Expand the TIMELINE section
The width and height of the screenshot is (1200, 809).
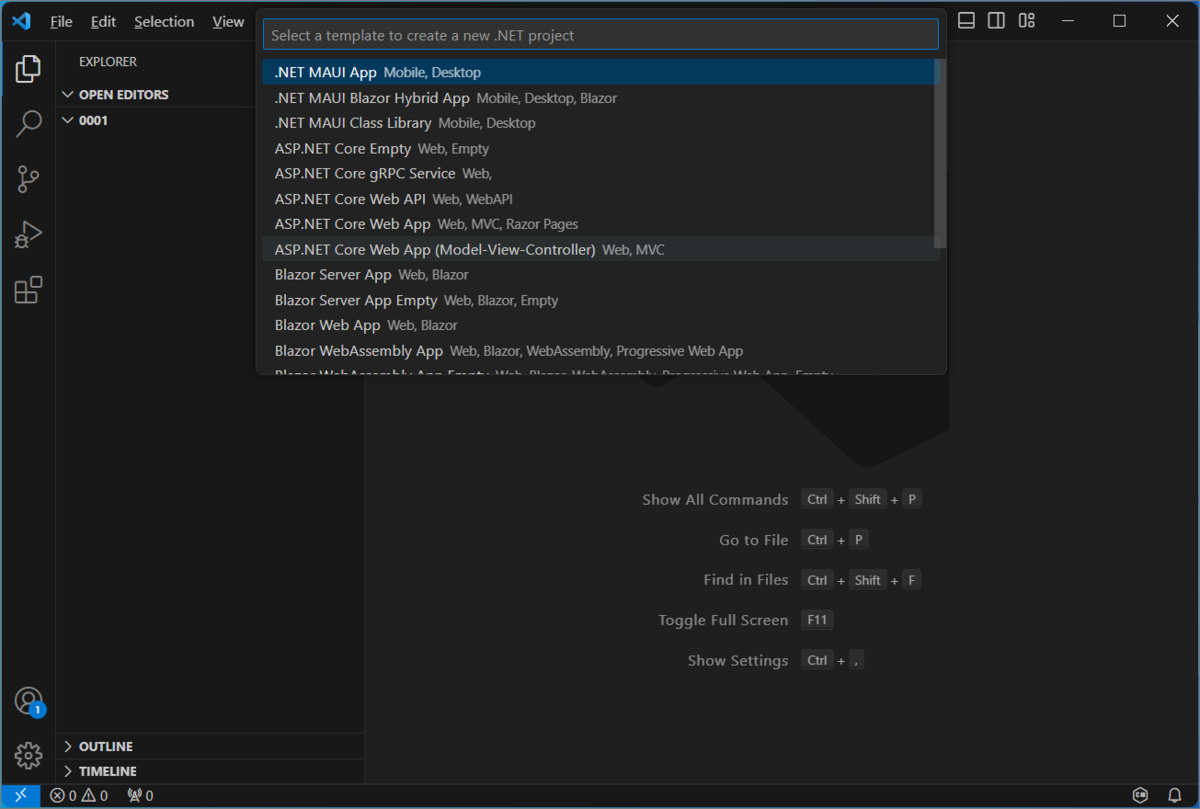click(210, 771)
